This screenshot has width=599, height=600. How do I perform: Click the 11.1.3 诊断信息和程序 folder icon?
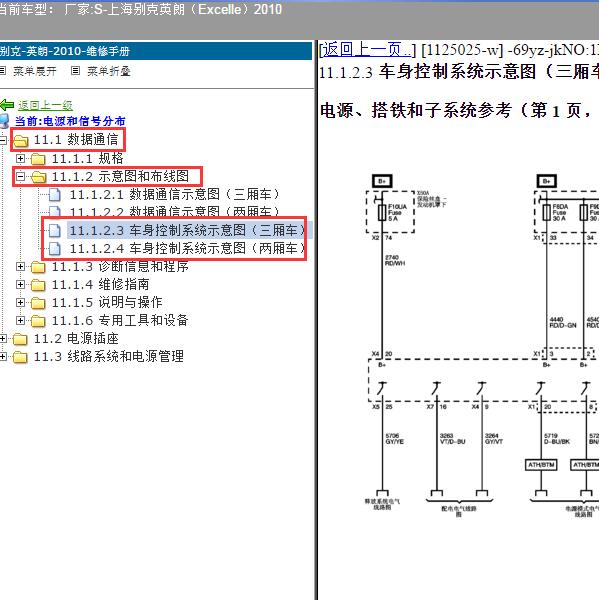[38, 267]
